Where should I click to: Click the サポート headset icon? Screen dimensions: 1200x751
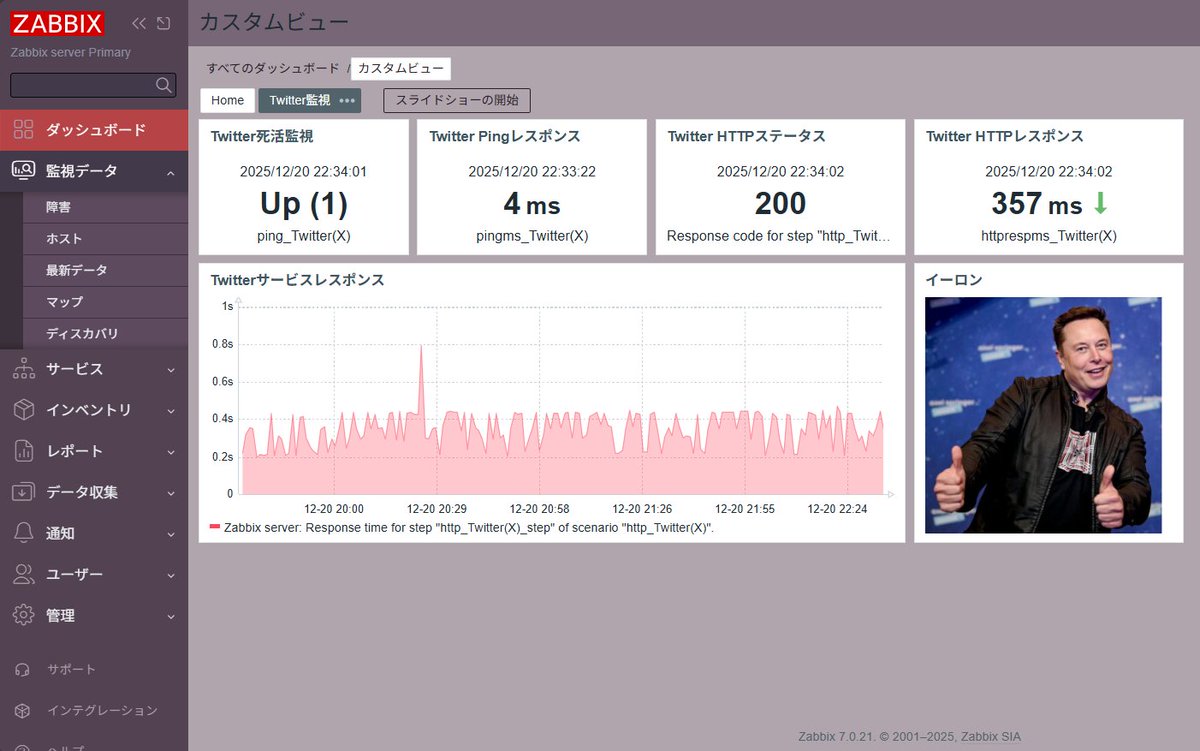pos(23,669)
